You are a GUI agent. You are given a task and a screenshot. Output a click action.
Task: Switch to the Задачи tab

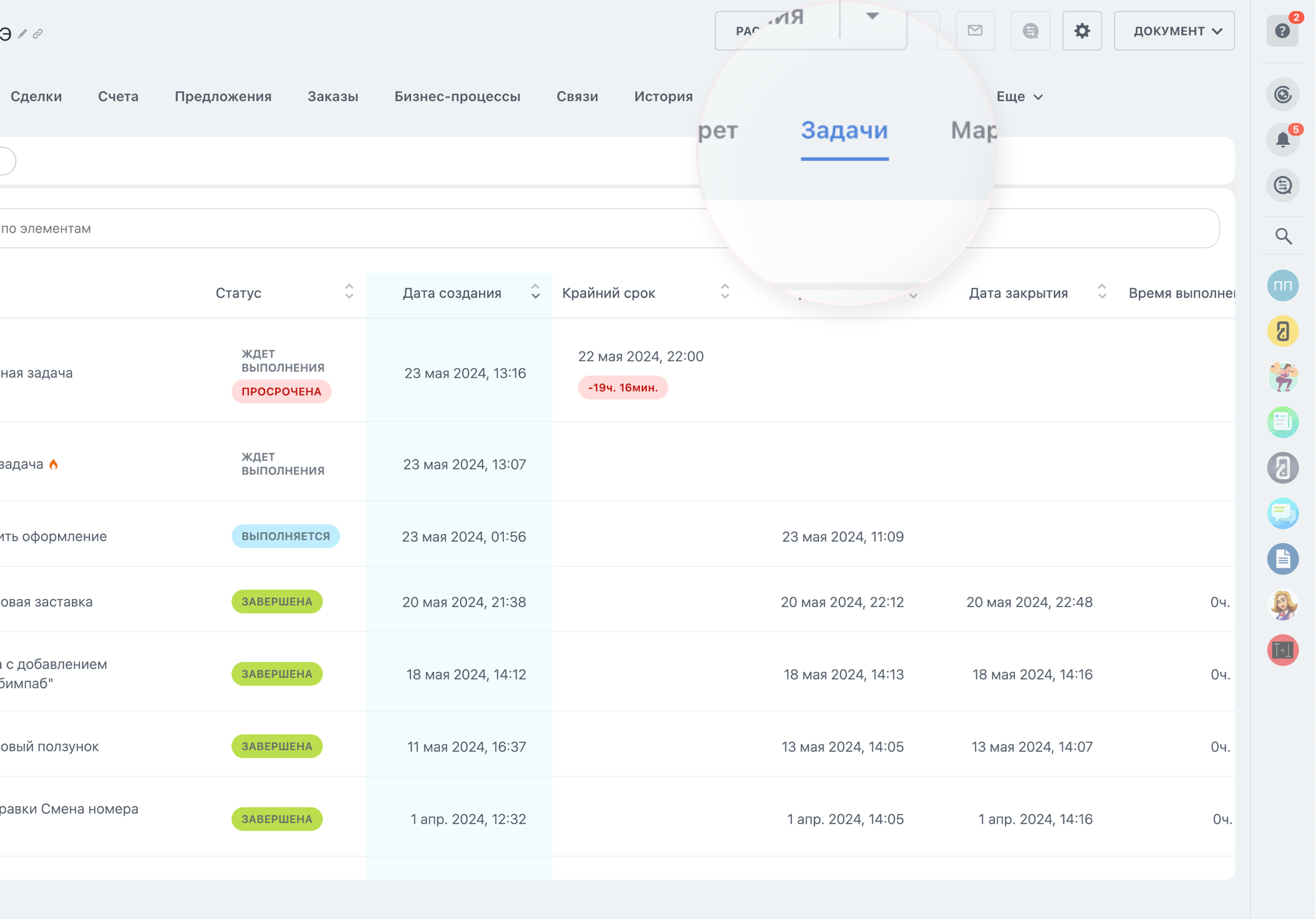(x=844, y=130)
